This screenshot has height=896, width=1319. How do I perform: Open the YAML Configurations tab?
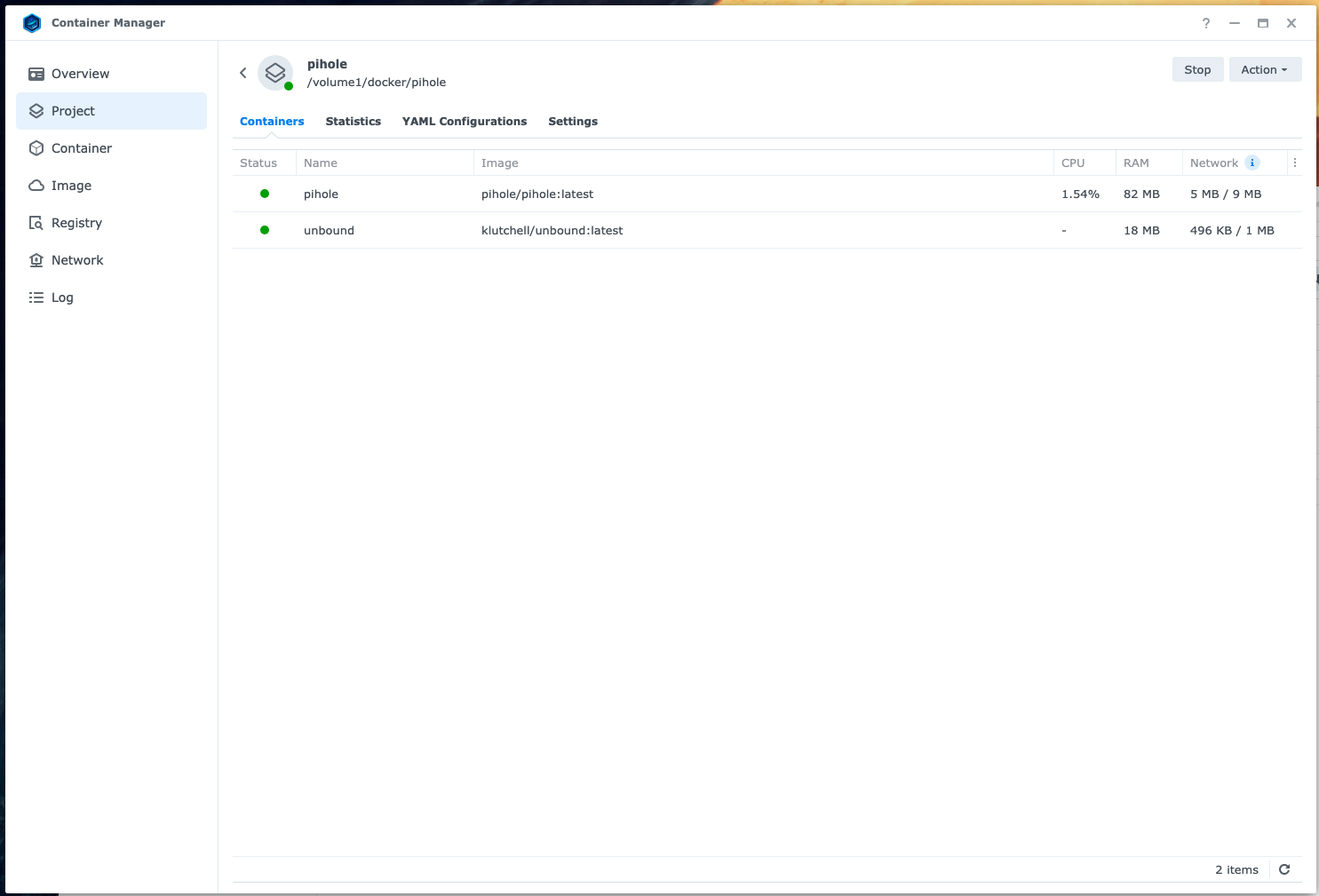pyautogui.click(x=465, y=122)
